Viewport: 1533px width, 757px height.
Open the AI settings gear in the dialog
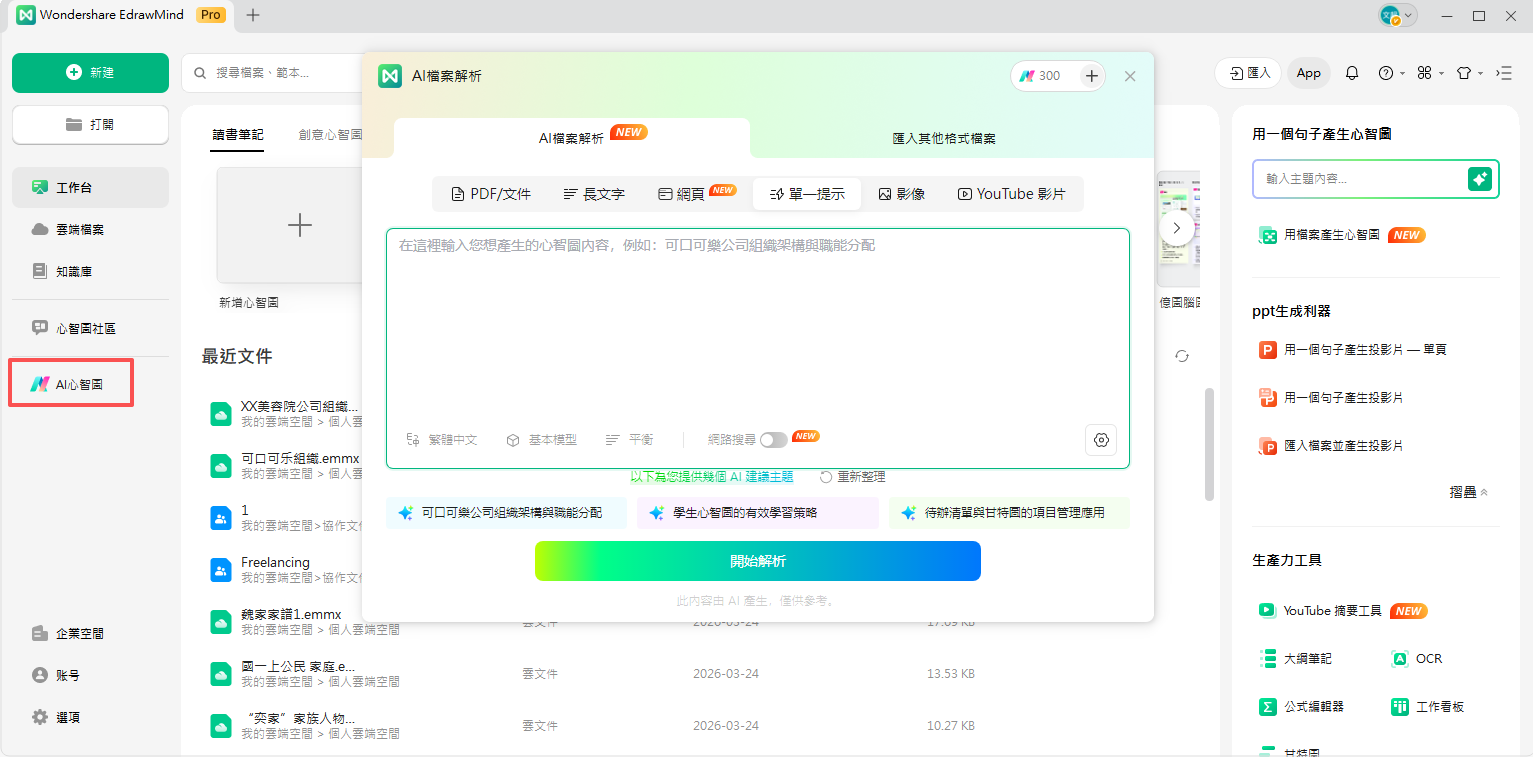tap(1100, 439)
